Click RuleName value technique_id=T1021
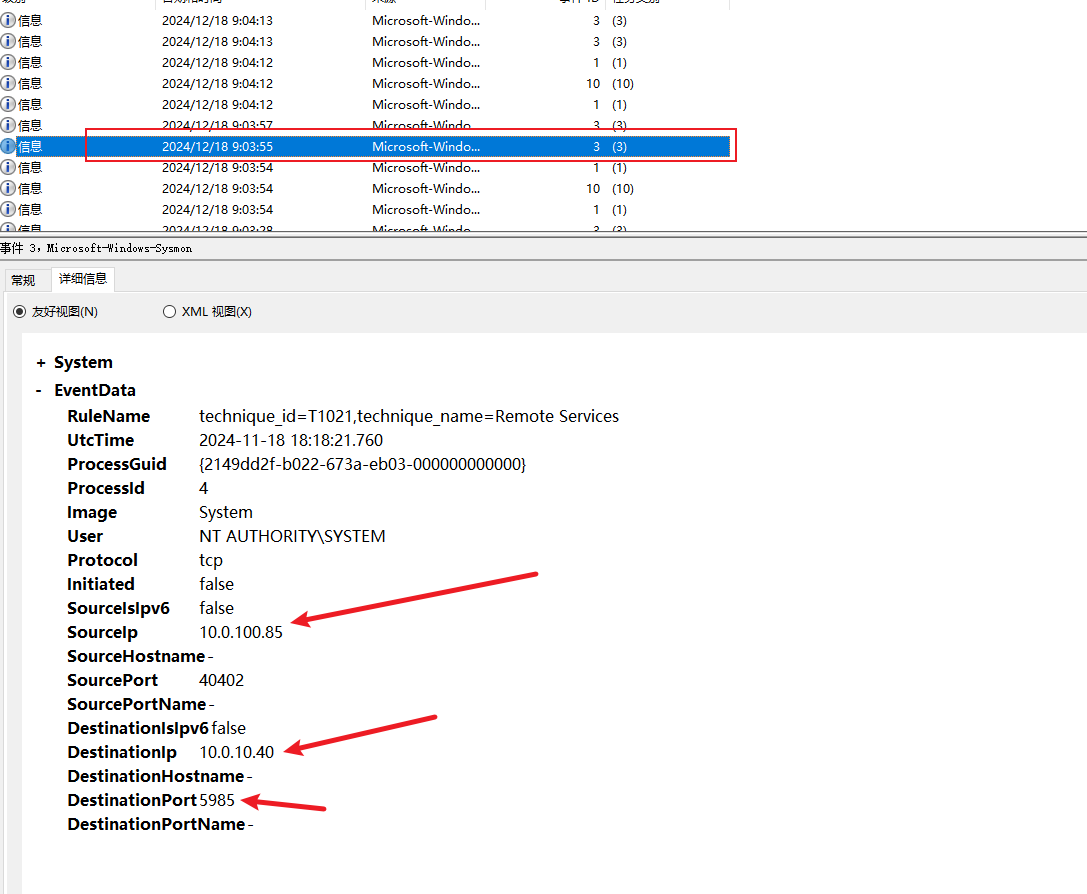Image resolution: width=1087 pixels, height=894 pixels. (x=409, y=416)
